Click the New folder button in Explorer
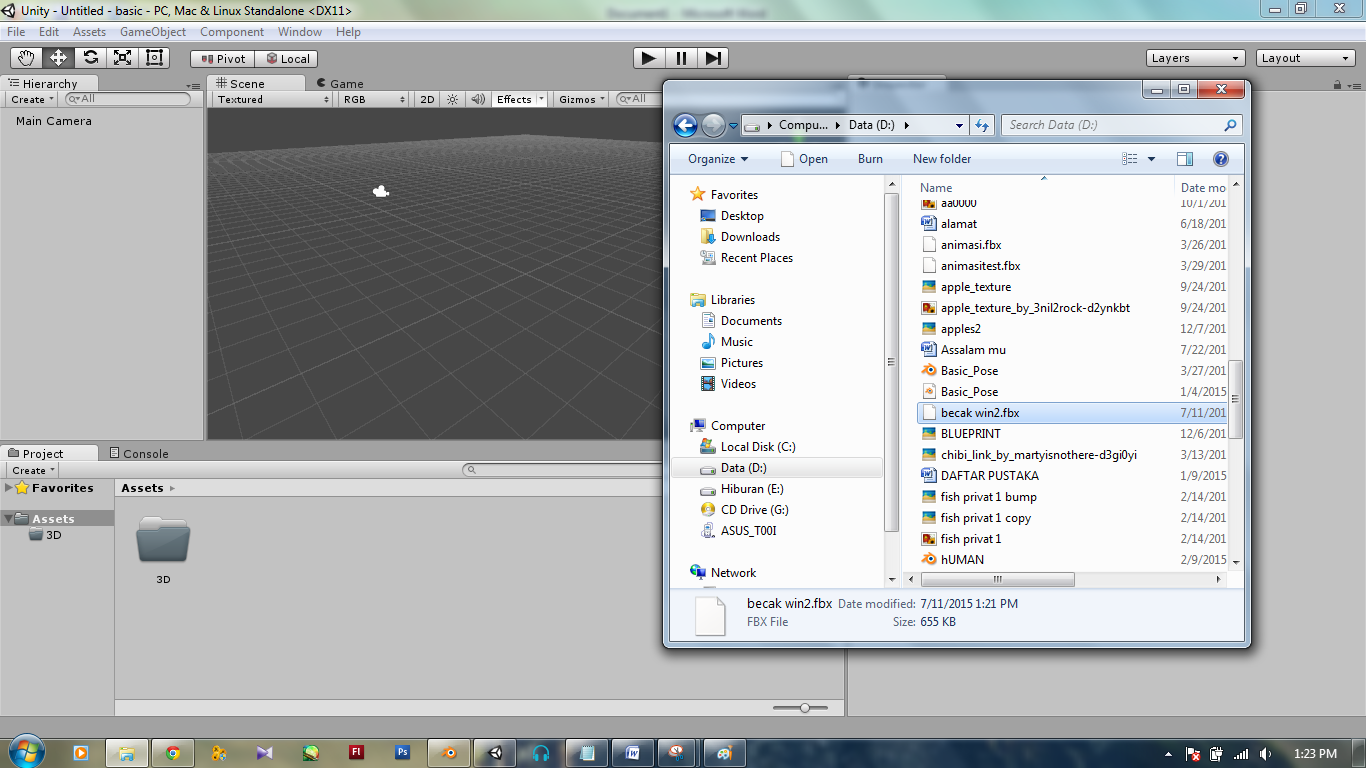 tap(941, 159)
